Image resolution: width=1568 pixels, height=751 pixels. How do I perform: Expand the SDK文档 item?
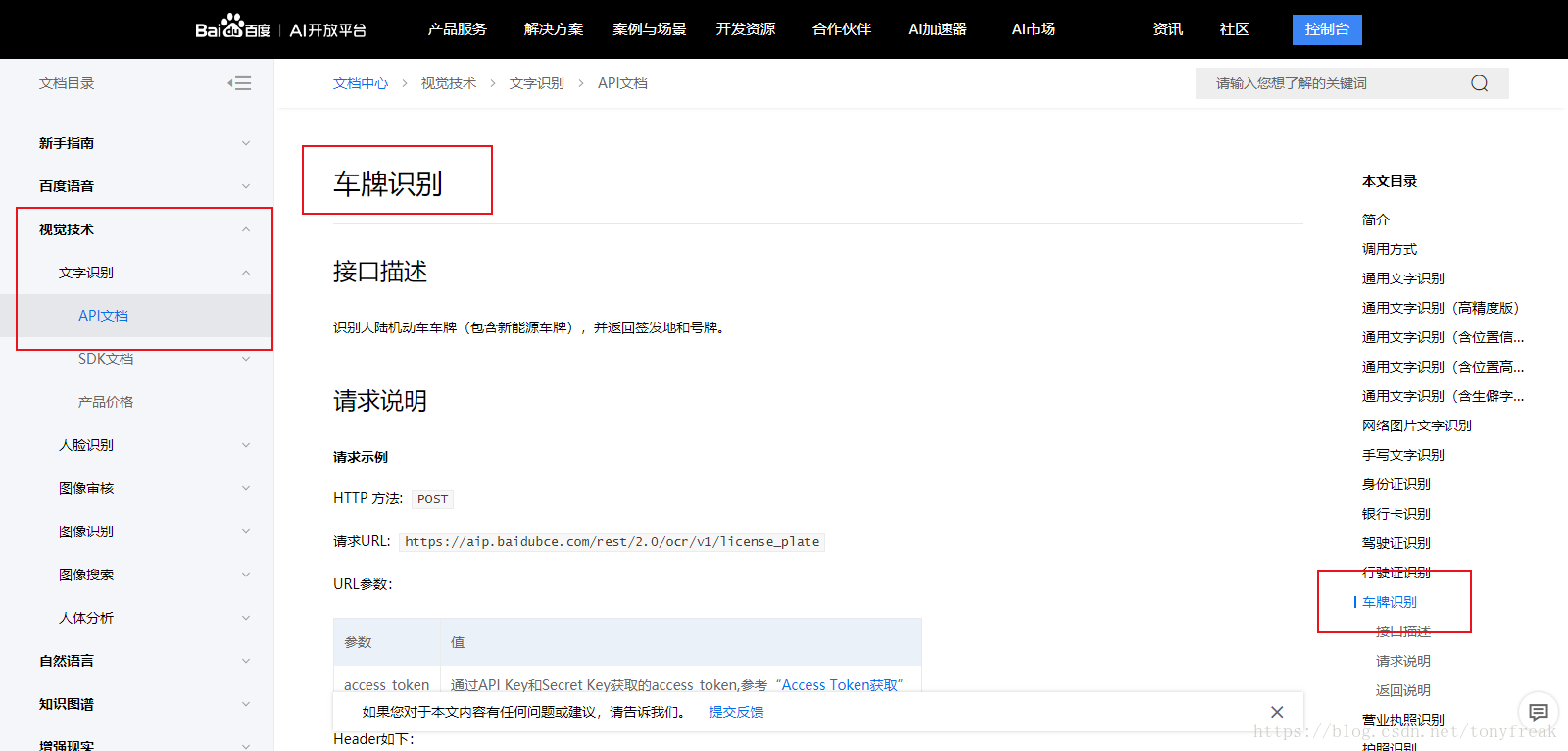[x=246, y=359]
